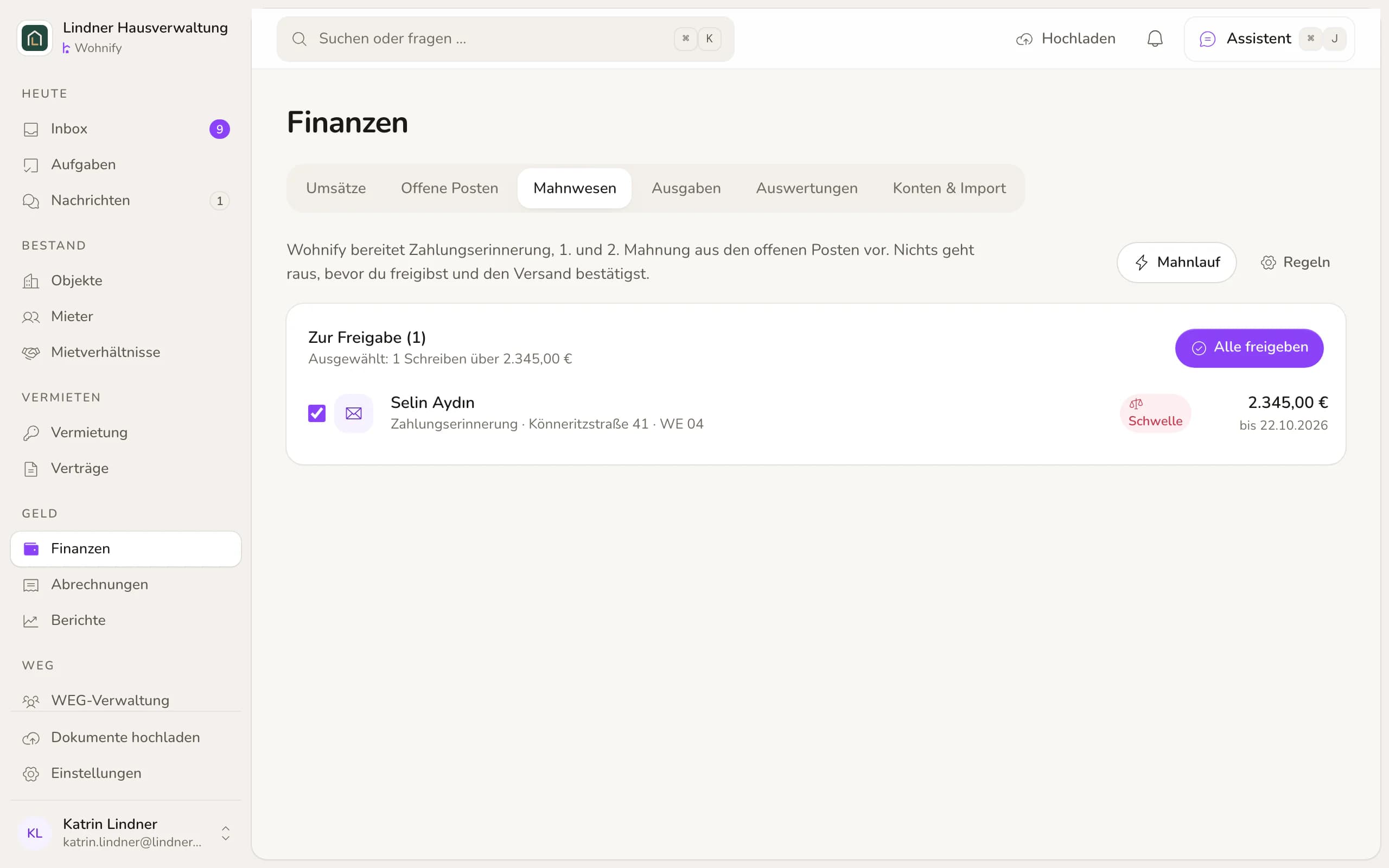Open Abrechnungen in sidebar

[126, 584]
